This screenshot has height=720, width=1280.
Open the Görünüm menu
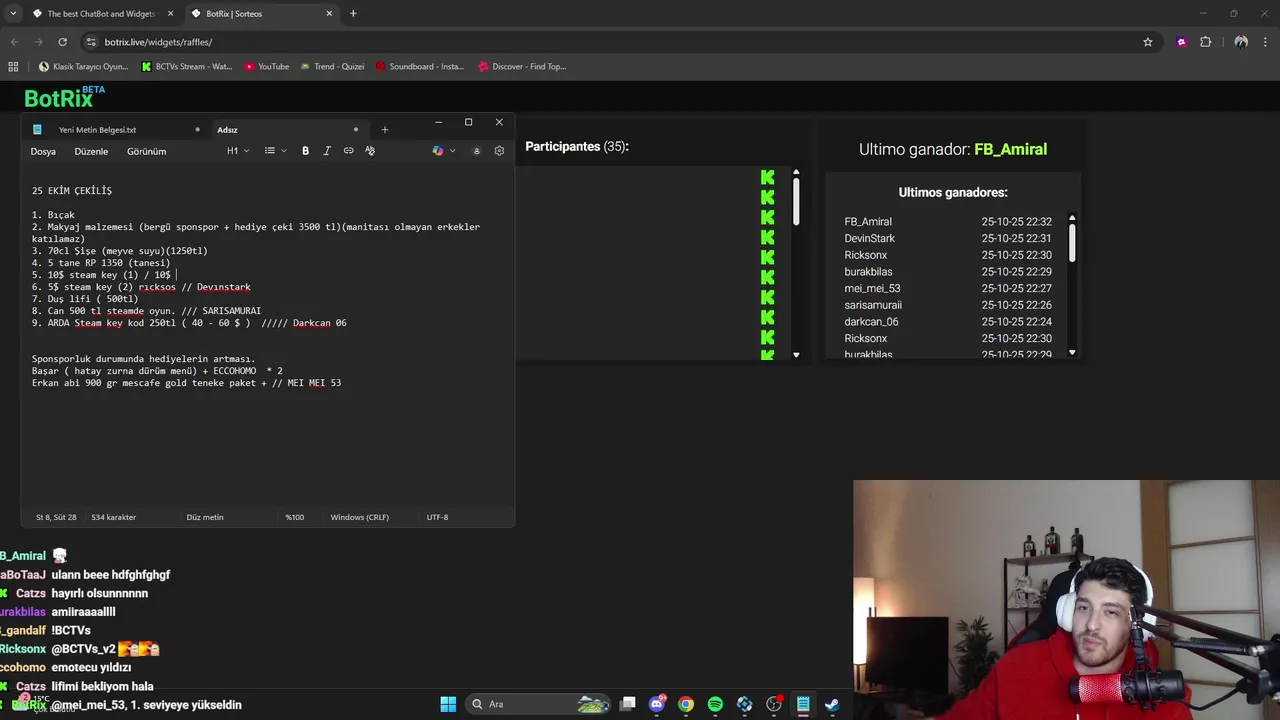(x=146, y=151)
